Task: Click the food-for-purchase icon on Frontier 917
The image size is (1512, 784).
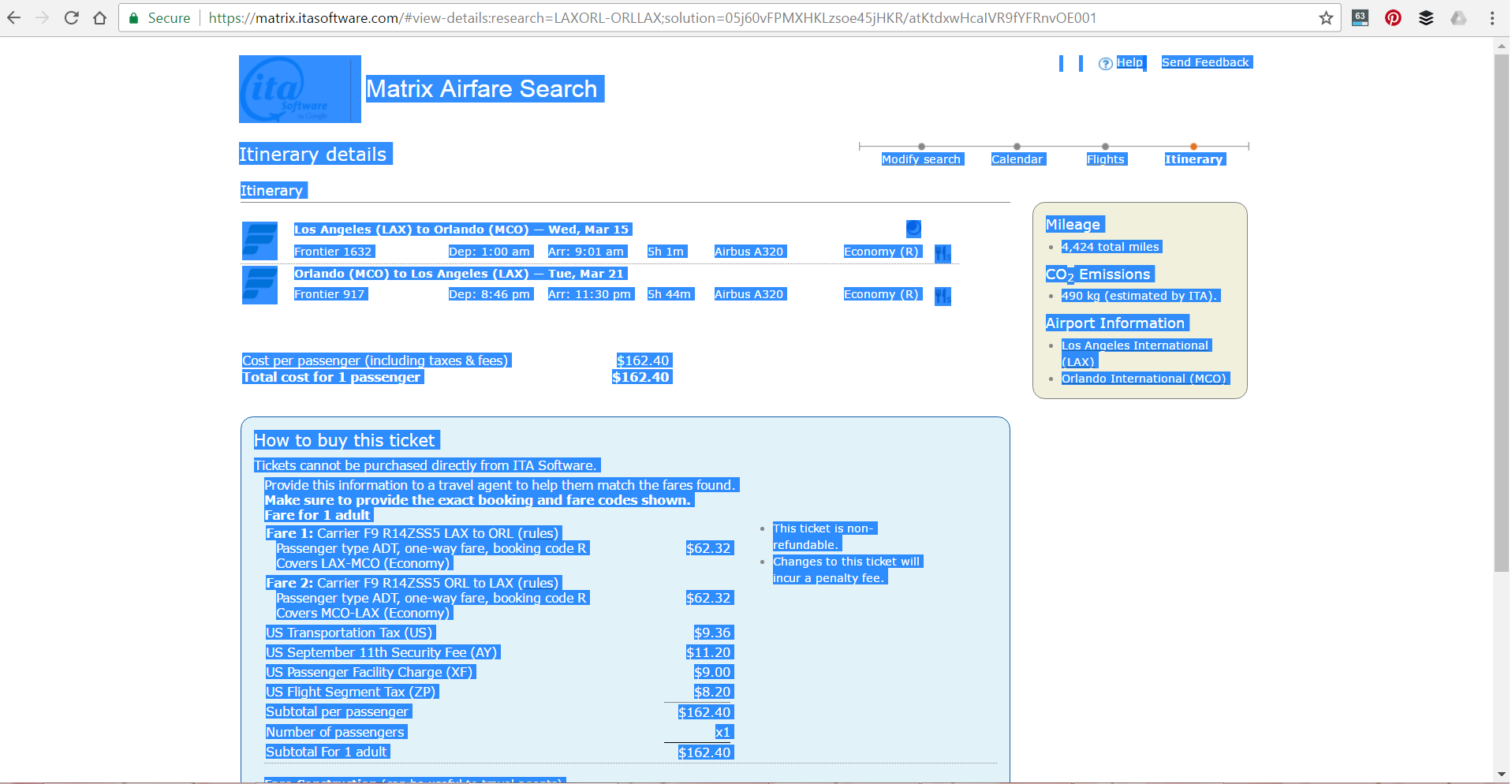Action: [943, 296]
